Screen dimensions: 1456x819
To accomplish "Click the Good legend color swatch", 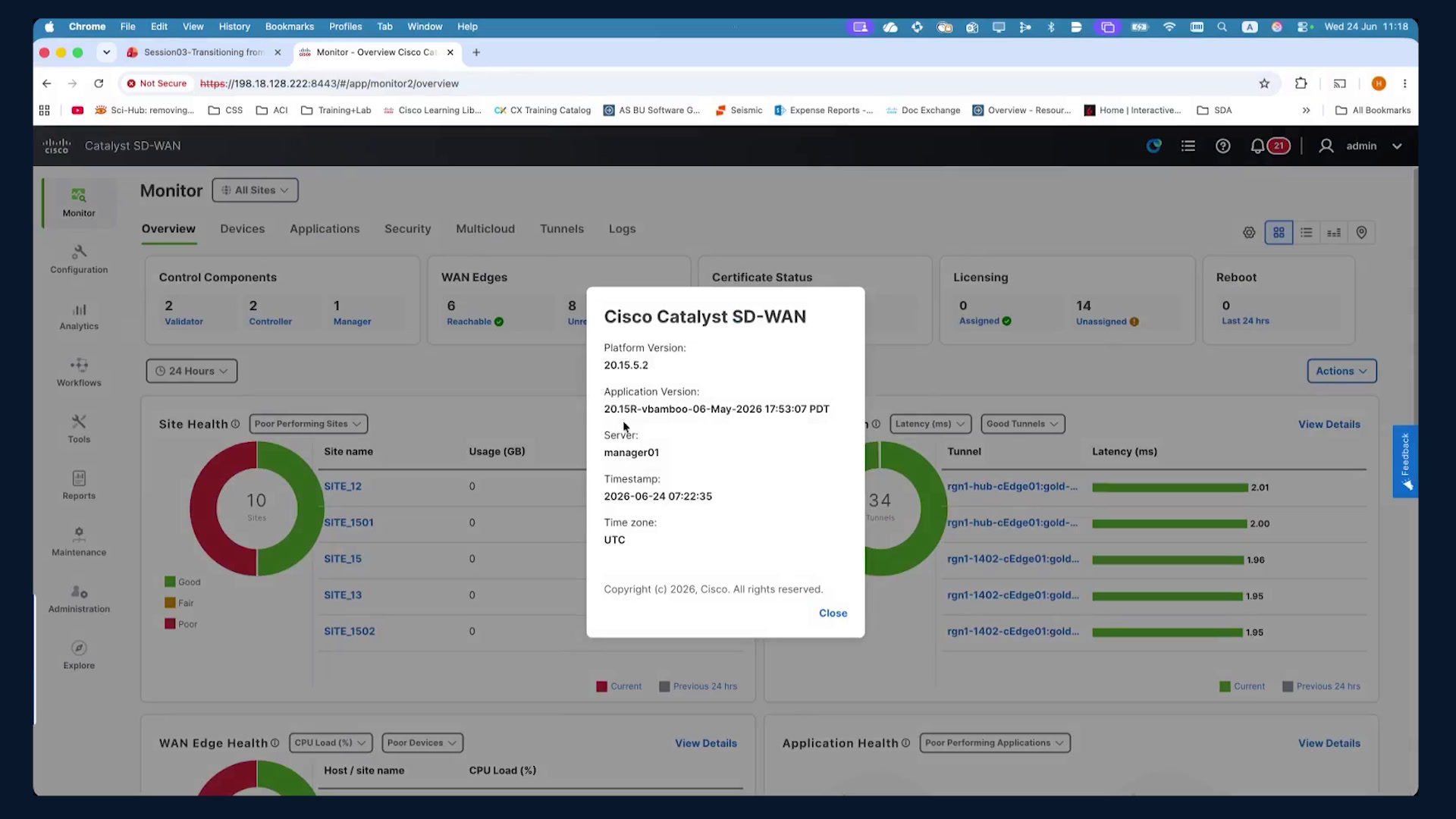I will pyautogui.click(x=170, y=582).
